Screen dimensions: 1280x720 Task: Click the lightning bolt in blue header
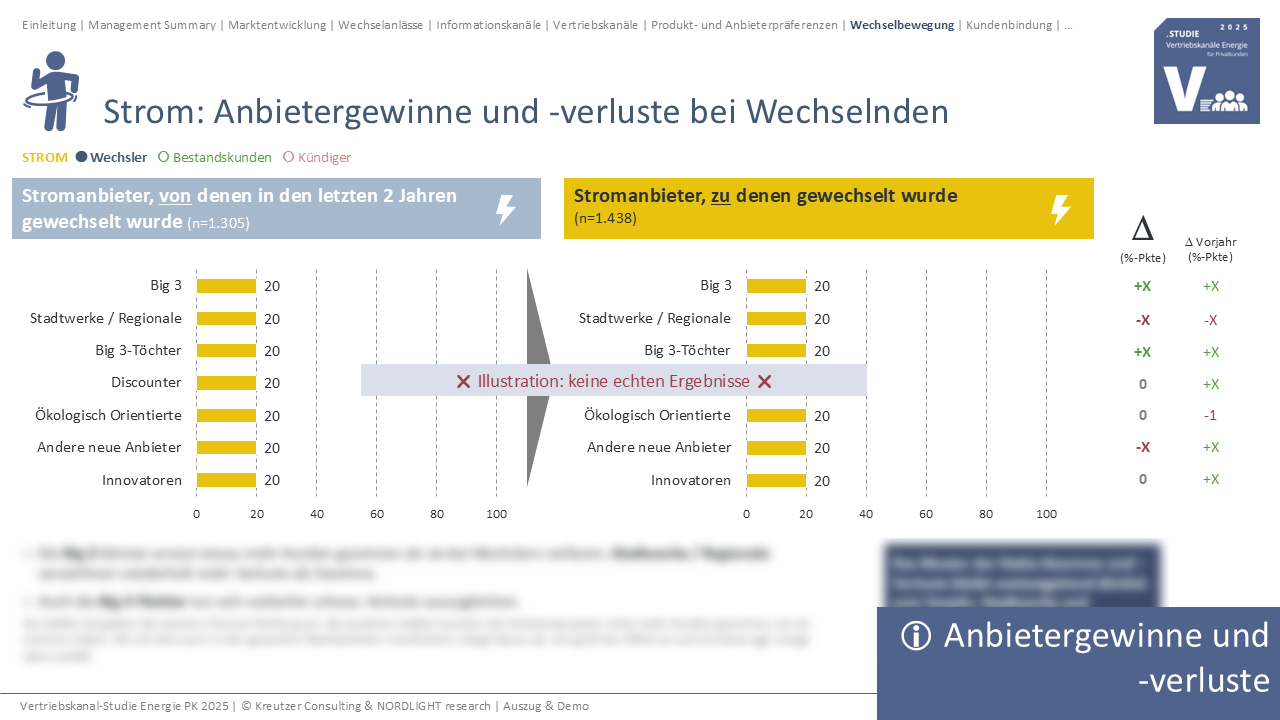click(506, 209)
